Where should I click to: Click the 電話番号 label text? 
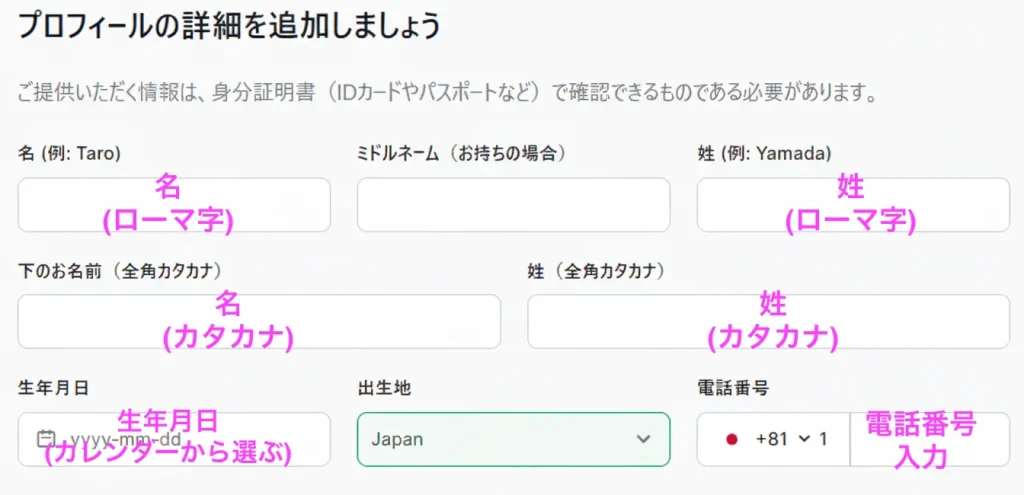pyautogui.click(x=732, y=387)
